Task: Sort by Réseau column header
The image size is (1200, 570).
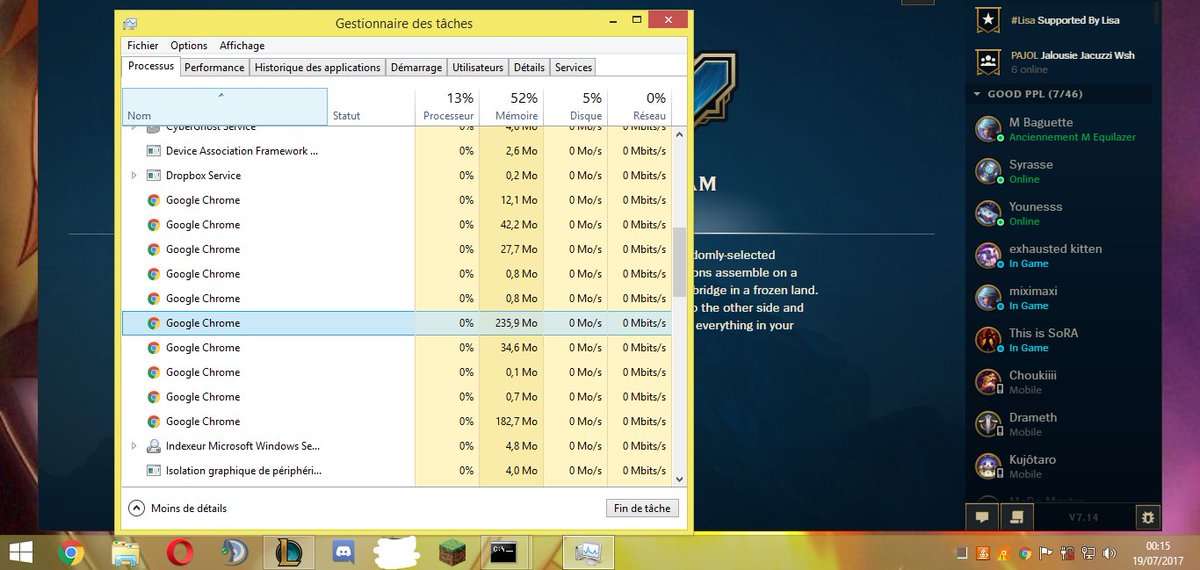Action: coord(639,107)
